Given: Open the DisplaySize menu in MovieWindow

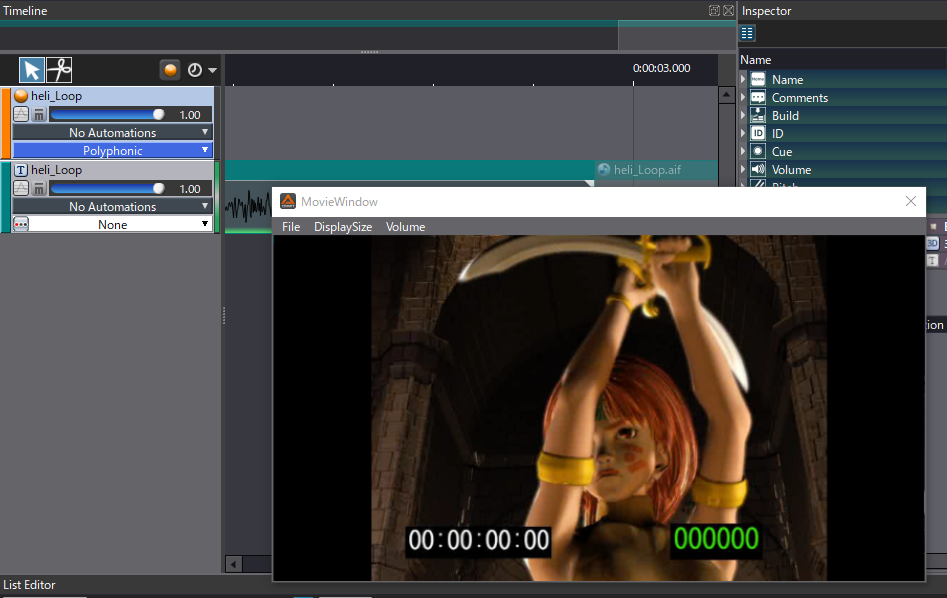Looking at the screenshot, I should point(343,227).
